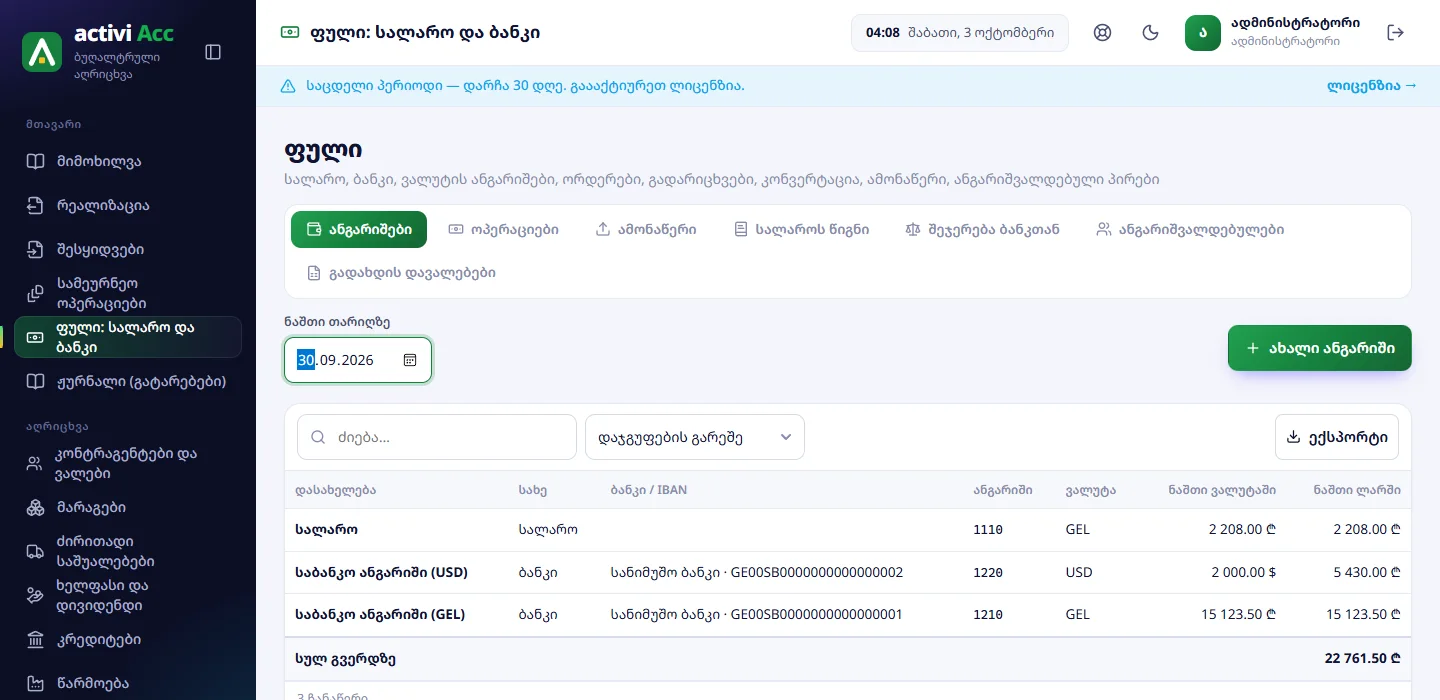Switch to the ოპერაციები tab
This screenshot has width=1440, height=700.
point(503,229)
